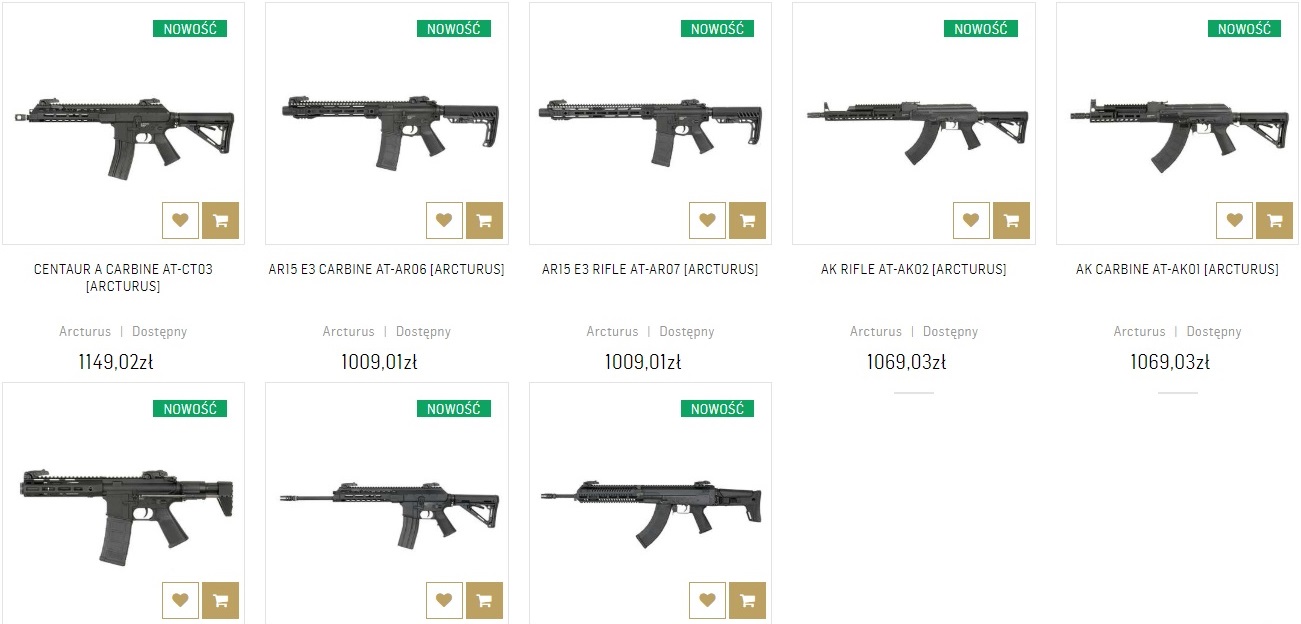
Task: Favorite the AR15 E3 Rifle AT-AR07
Action: pyautogui.click(x=707, y=220)
